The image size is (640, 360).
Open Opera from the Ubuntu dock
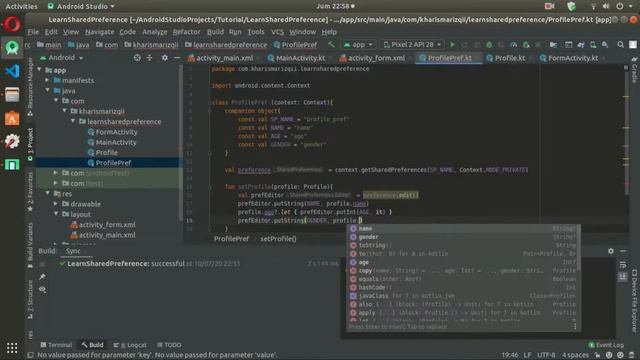[12, 24]
